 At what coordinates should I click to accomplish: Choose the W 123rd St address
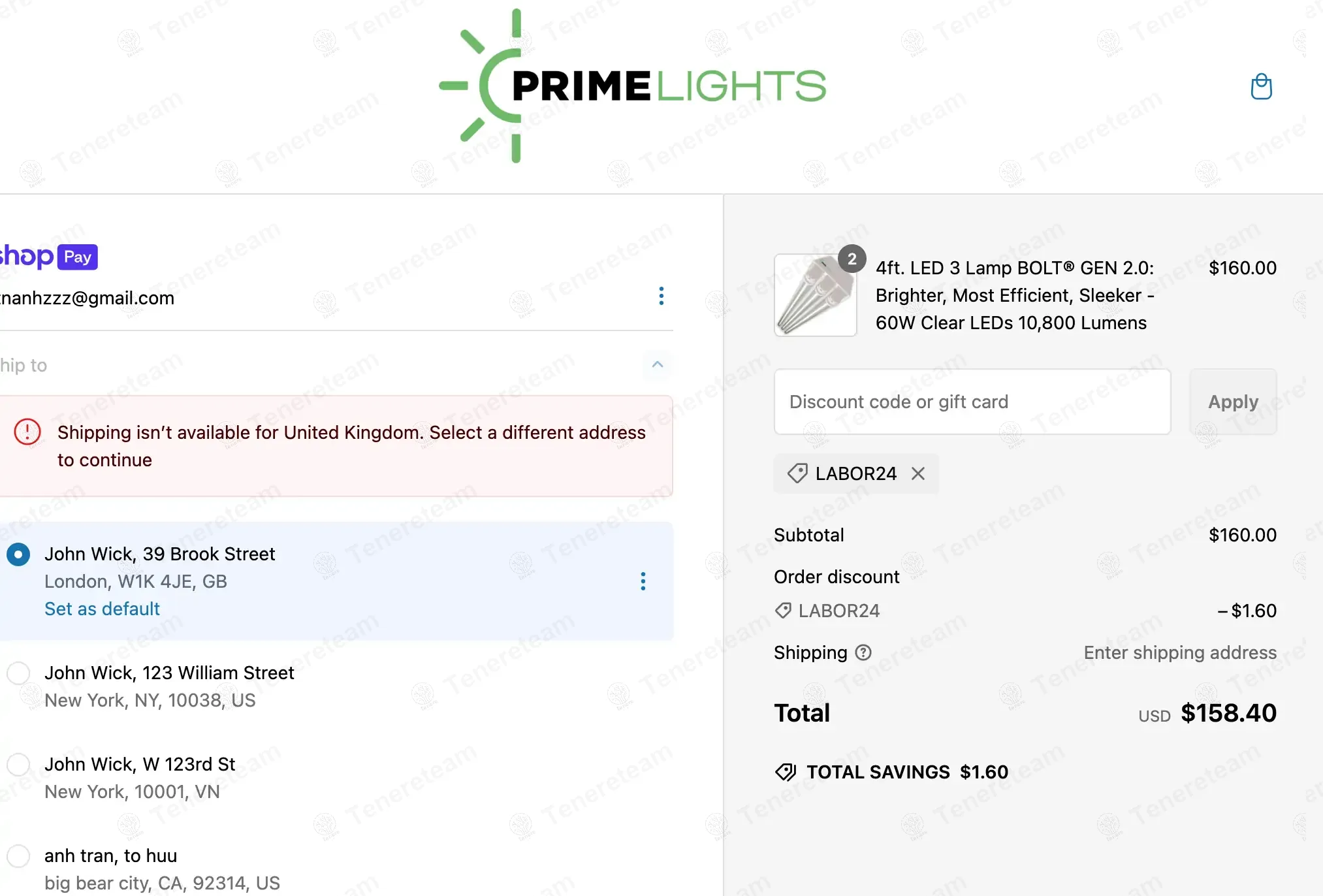tap(18, 764)
